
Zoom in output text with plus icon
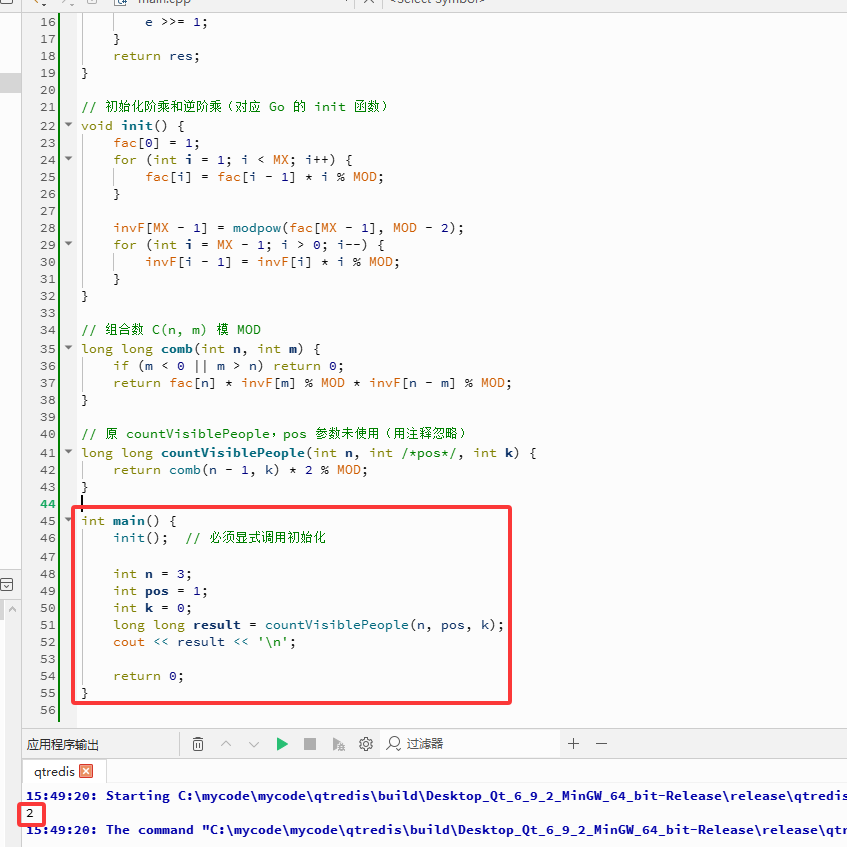click(574, 744)
